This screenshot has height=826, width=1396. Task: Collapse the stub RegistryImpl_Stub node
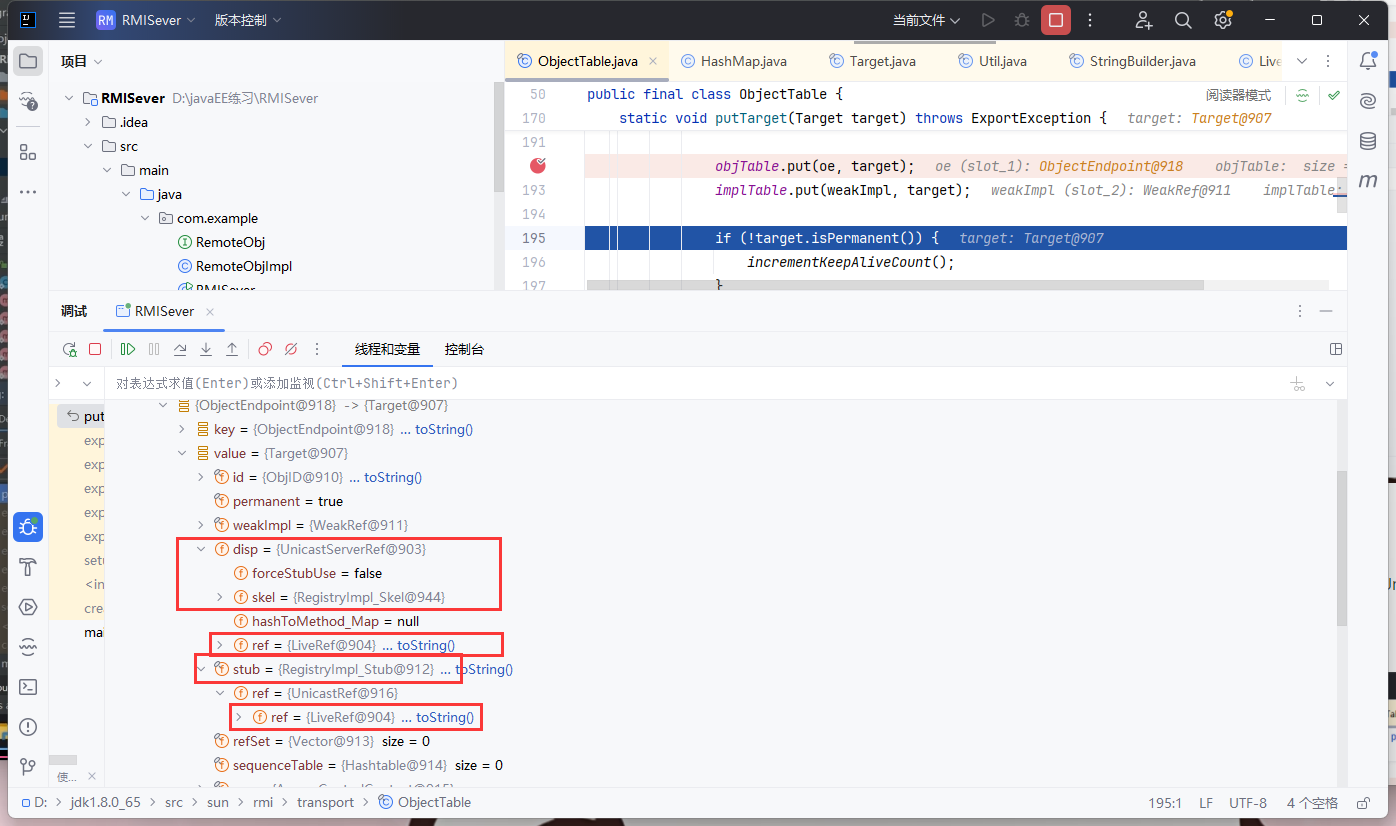click(x=201, y=669)
